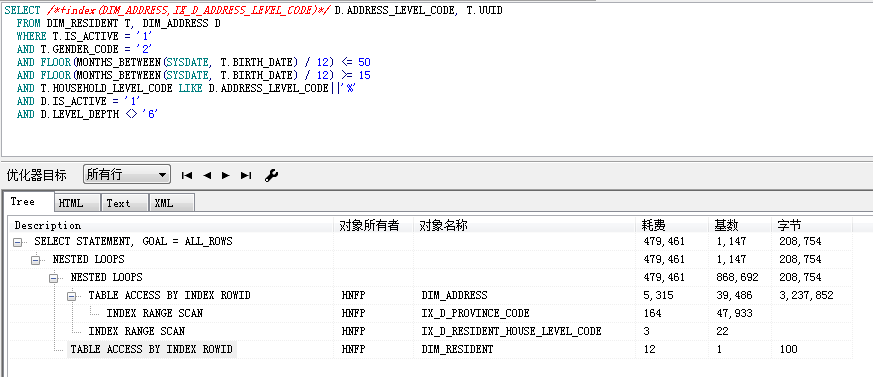
Task: Switch to the XML tab
Action: pos(171,203)
